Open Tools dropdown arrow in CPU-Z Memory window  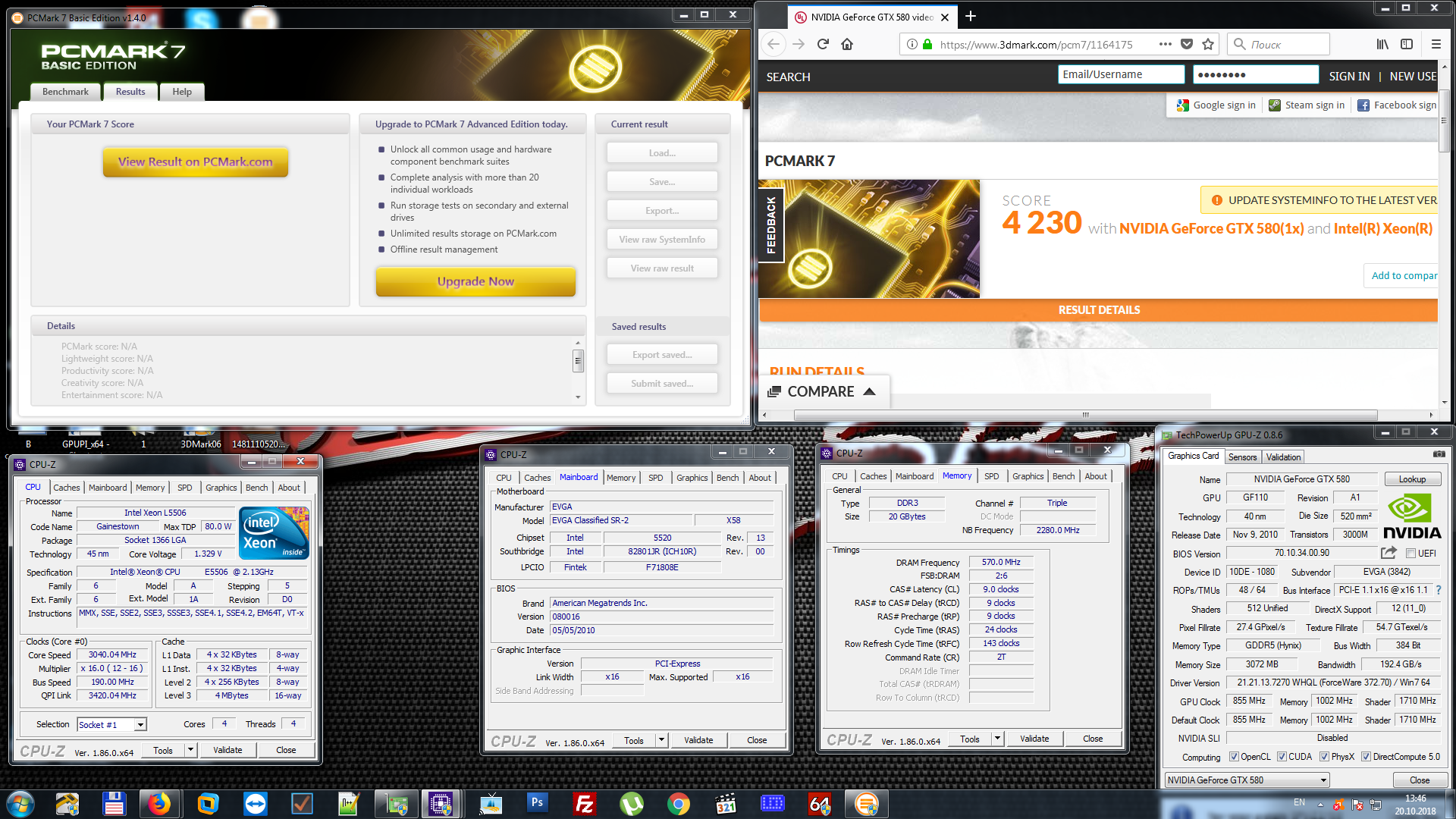pyautogui.click(x=997, y=739)
